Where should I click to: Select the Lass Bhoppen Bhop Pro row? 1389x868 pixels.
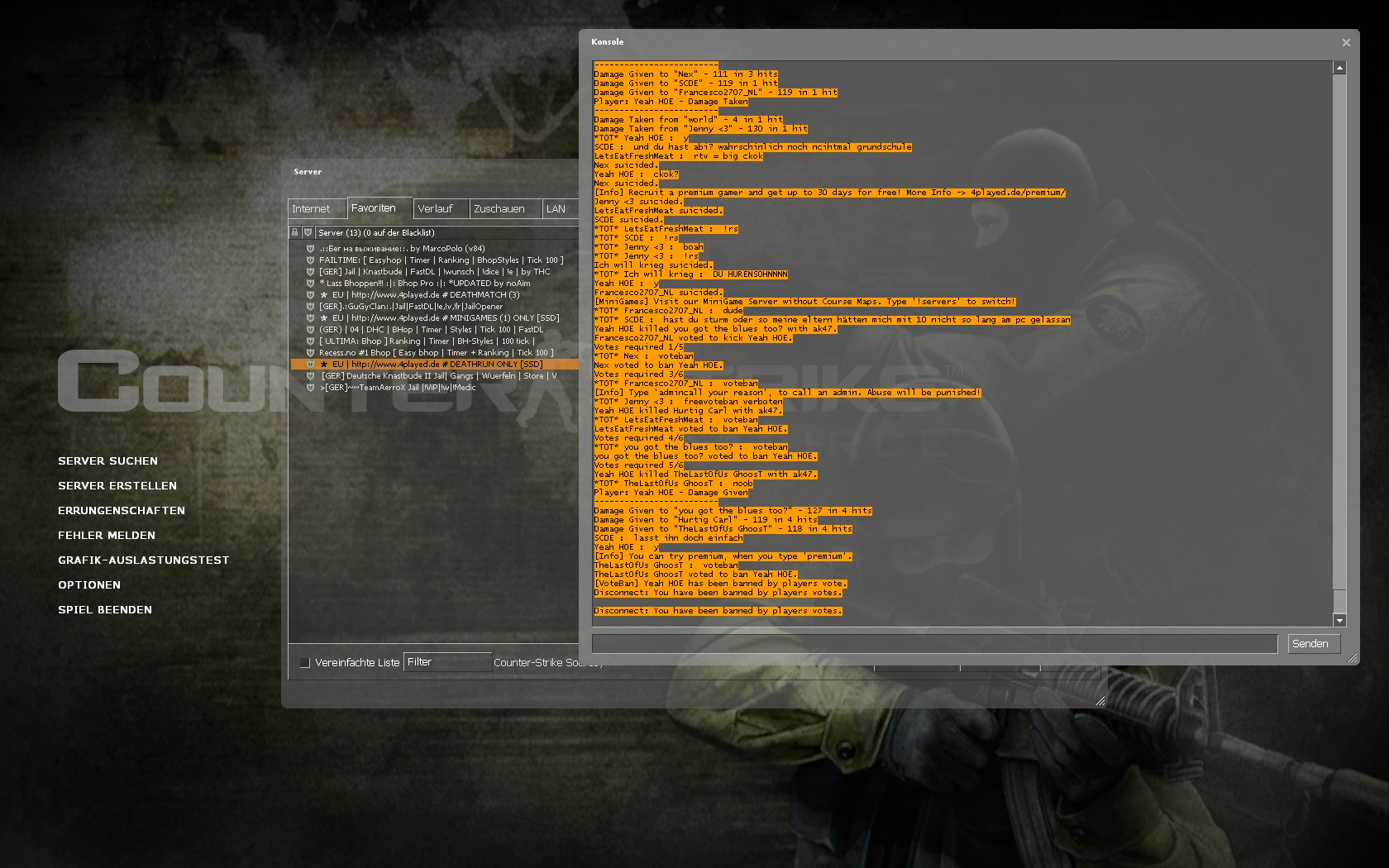click(x=434, y=283)
